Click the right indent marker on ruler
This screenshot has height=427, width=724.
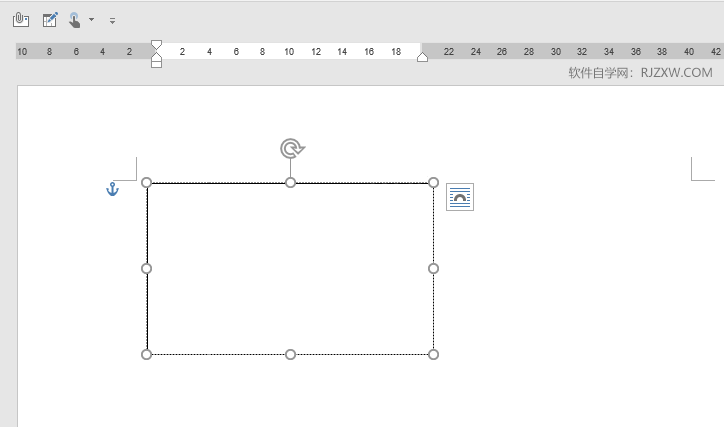(422, 57)
